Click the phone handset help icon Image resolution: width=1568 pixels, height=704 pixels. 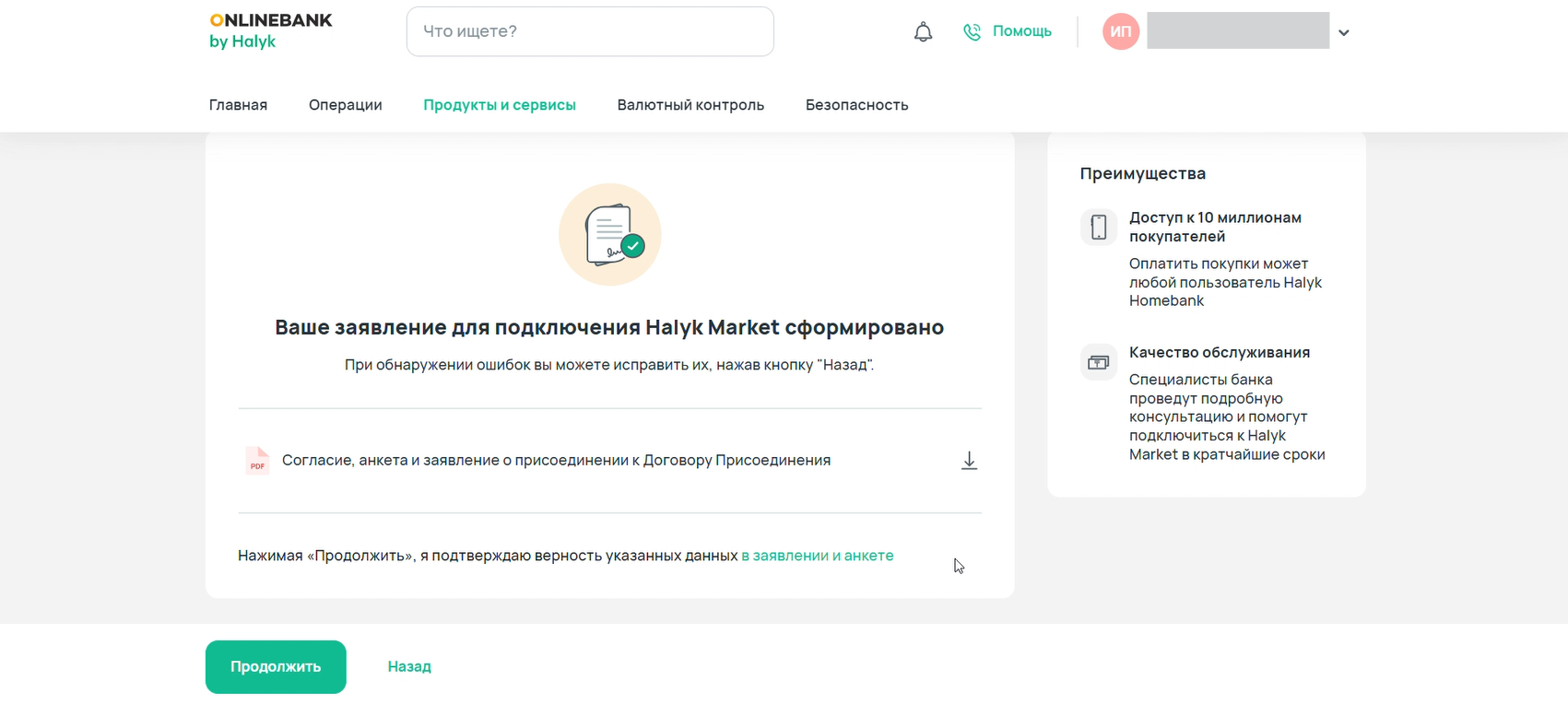click(x=972, y=32)
